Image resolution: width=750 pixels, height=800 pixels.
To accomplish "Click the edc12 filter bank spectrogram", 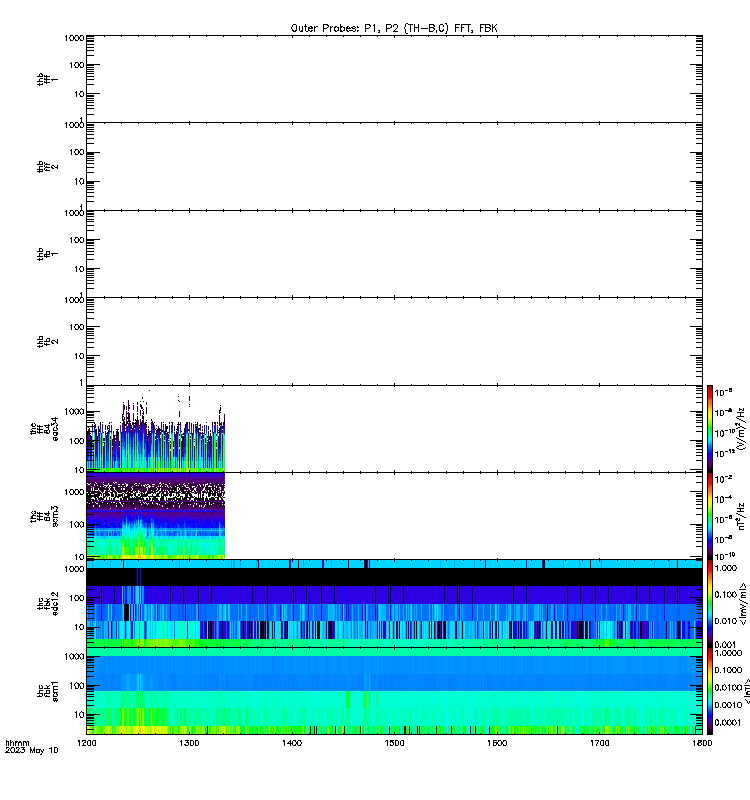I will (394, 604).
